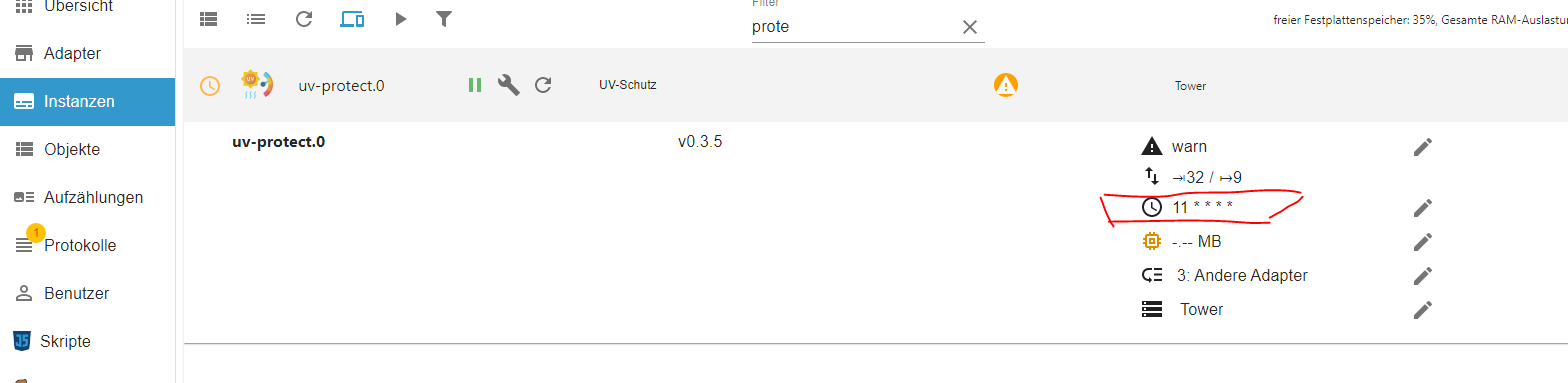Edit the warn log level
The width and height of the screenshot is (1568, 383).
1423,147
